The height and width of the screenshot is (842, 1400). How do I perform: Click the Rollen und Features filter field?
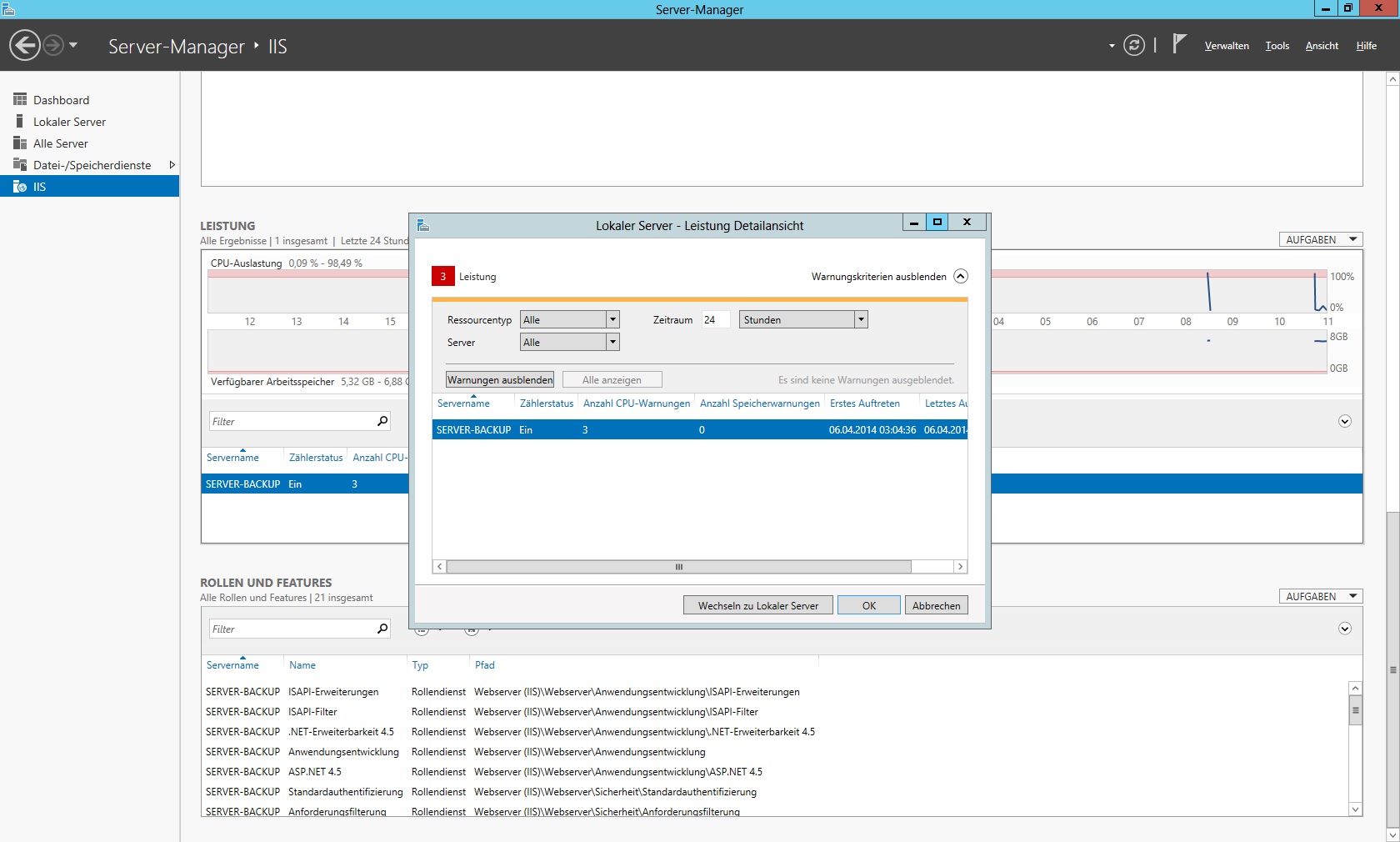(x=292, y=629)
